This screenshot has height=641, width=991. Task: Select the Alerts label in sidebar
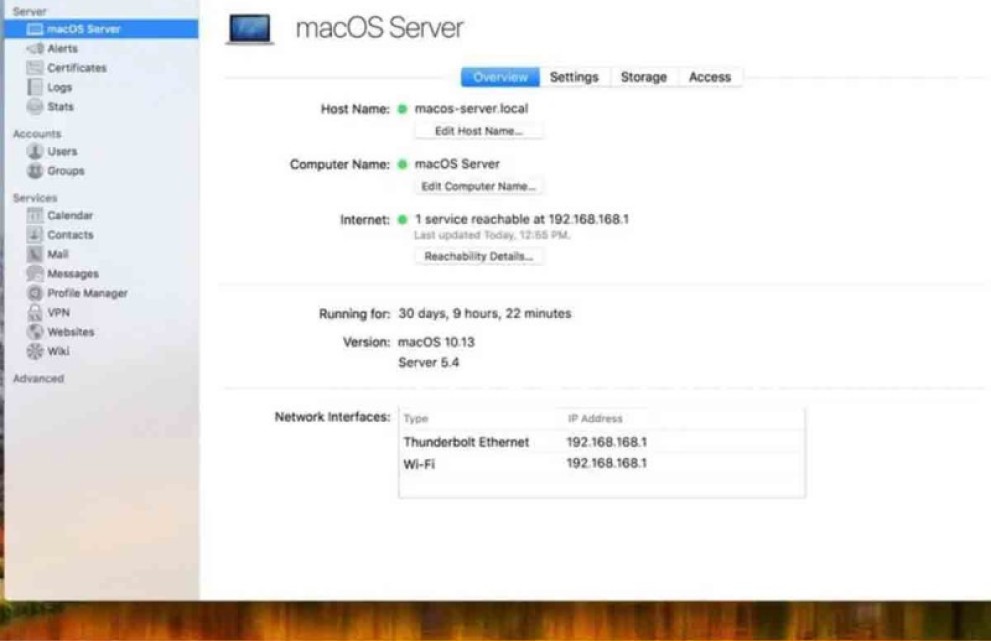point(63,49)
